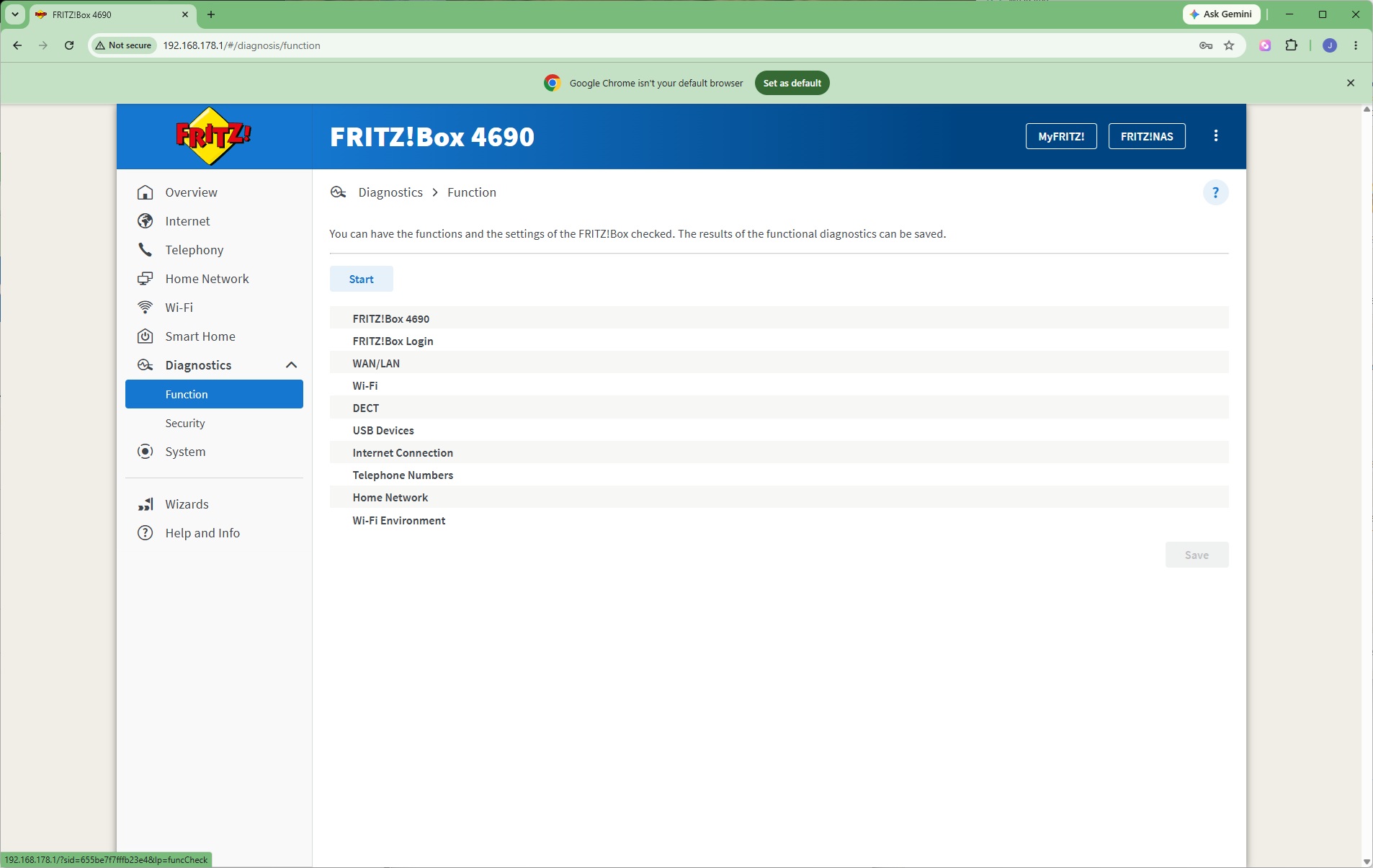Select the FRITZ!Box 4690 browser tab
1373x868 pixels.
[x=112, y=14]
